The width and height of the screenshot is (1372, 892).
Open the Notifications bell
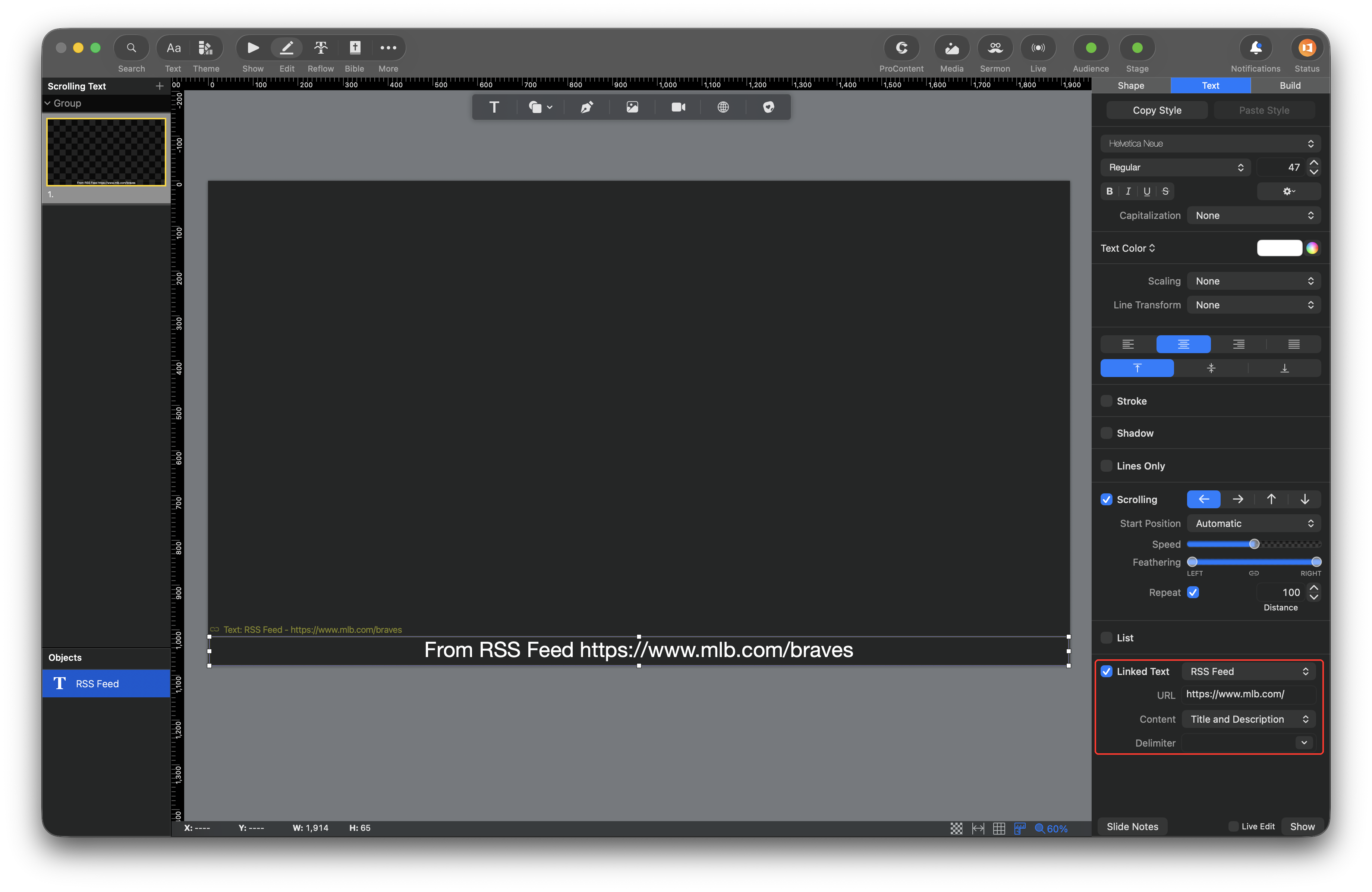pos(1256,48)
